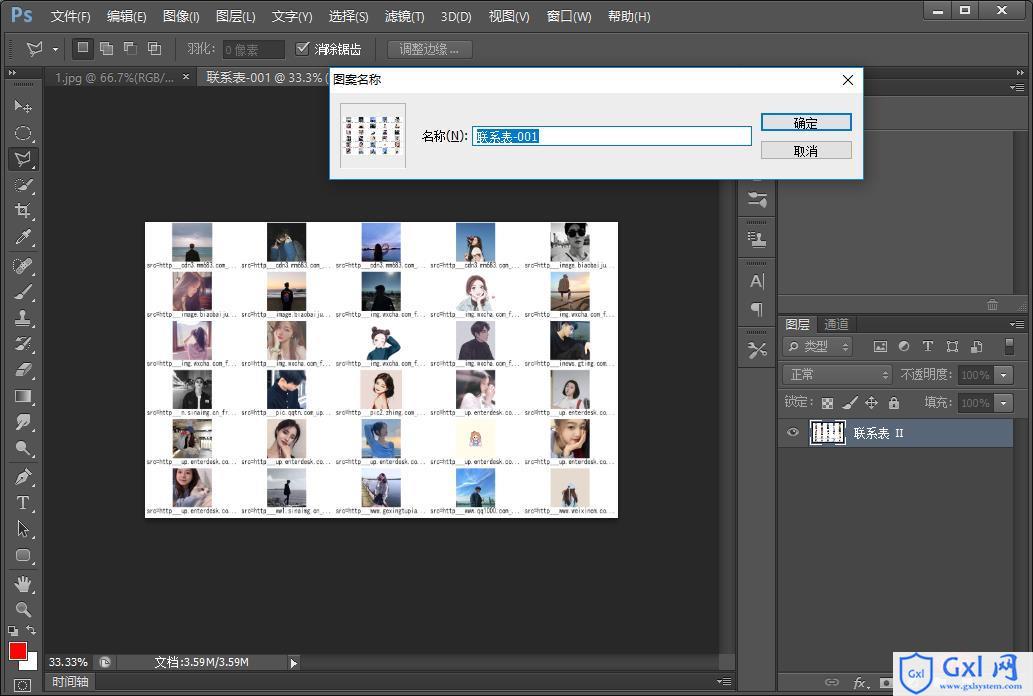Open the Brush Presets panel icon
Image resolution: width=1033 pixels, height=696 pixels.
coord(757,199)
